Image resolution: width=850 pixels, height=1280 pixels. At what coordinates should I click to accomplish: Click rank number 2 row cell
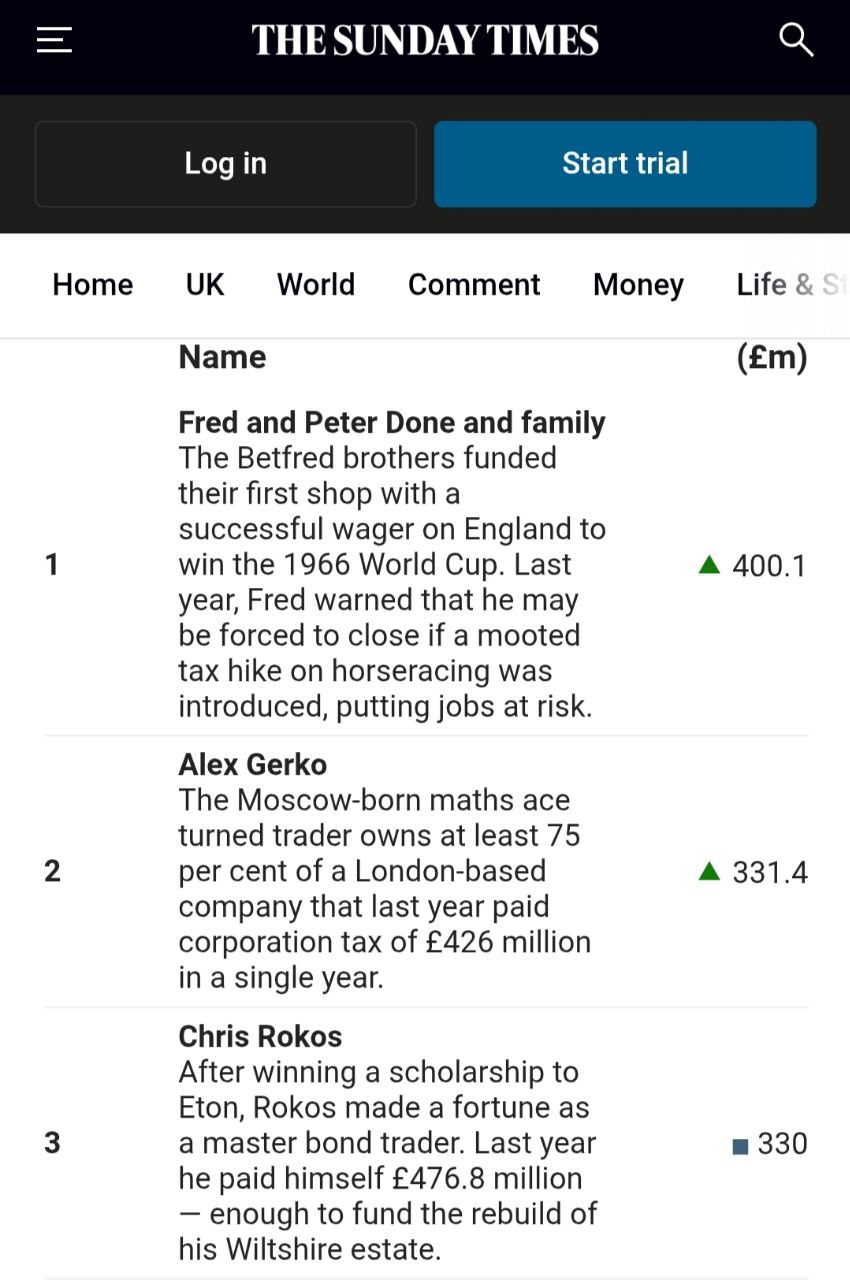tap(52, 871)
